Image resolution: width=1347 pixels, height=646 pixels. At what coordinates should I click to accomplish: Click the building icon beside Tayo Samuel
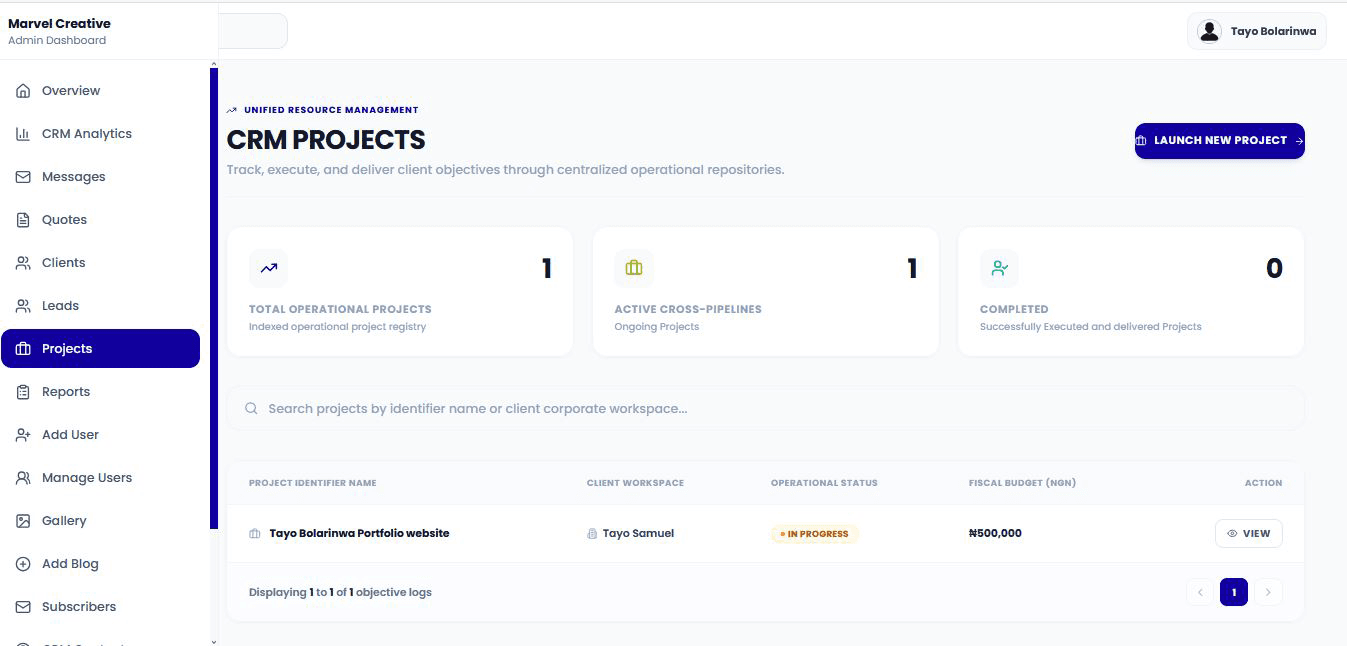pyautogui.click(x=592, y=534)
